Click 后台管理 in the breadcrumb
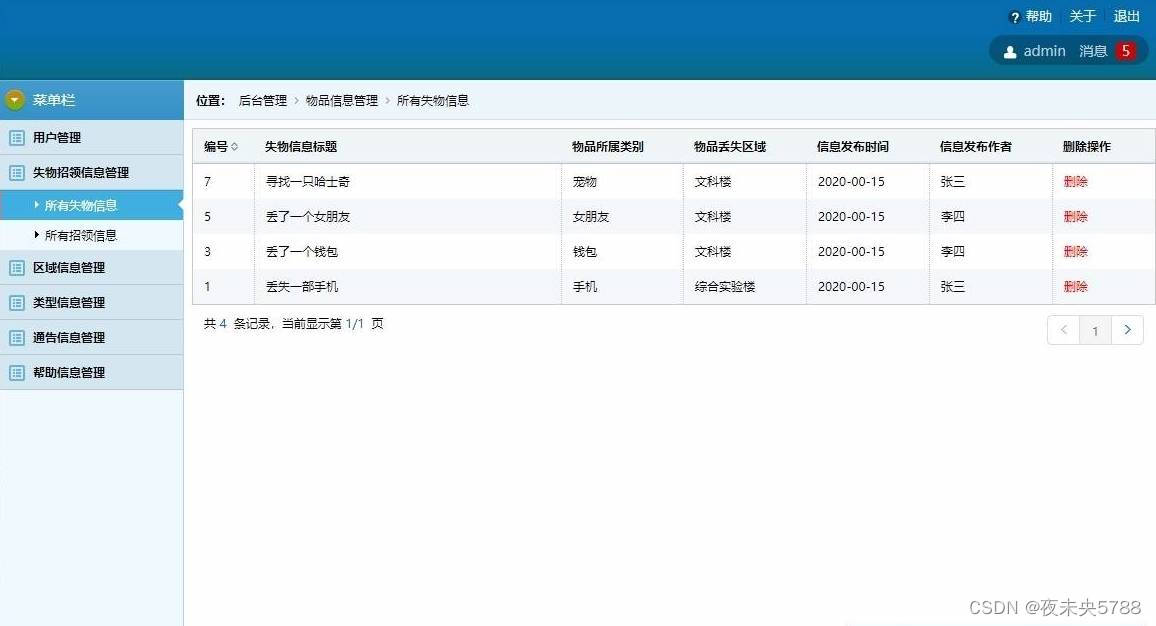1156x626 pixels. click(x=262, y=101)
